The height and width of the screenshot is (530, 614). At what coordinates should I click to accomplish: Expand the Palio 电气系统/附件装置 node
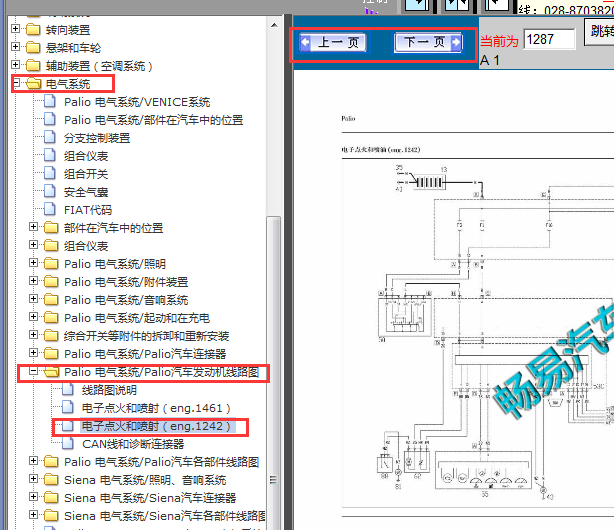click(x=33, y=281)
